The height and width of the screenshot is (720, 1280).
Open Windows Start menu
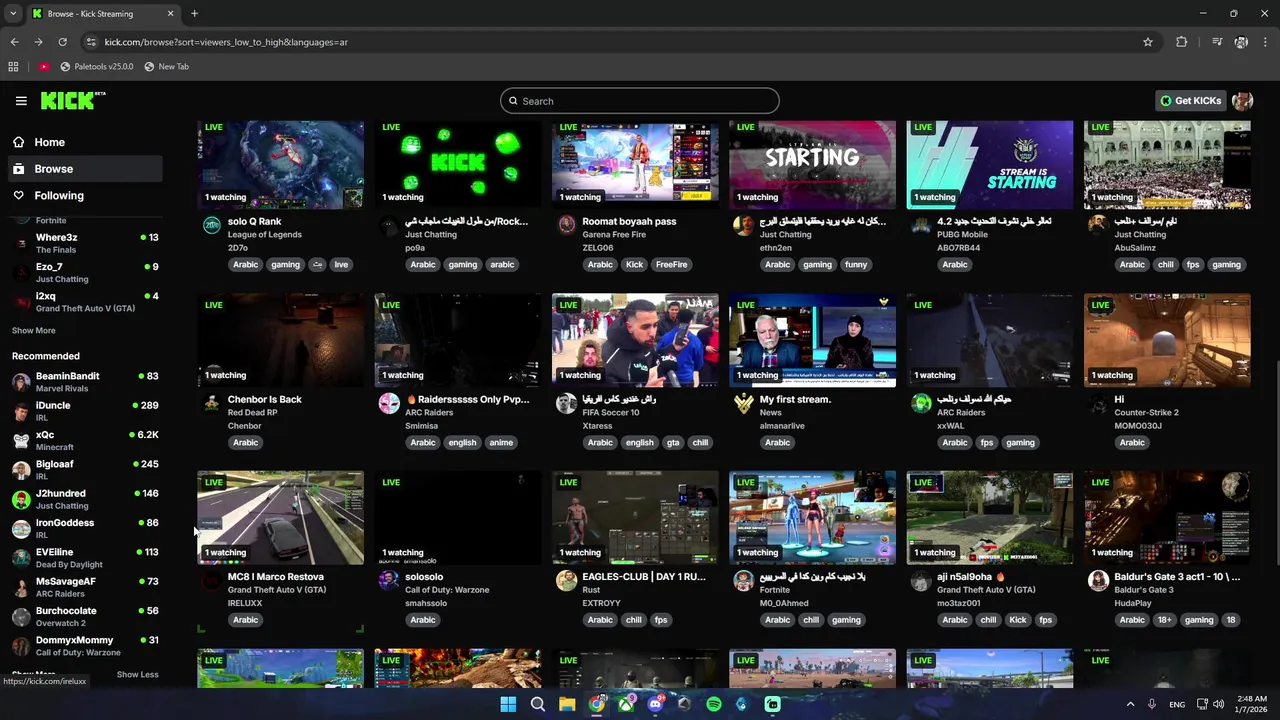coord(508,704)
